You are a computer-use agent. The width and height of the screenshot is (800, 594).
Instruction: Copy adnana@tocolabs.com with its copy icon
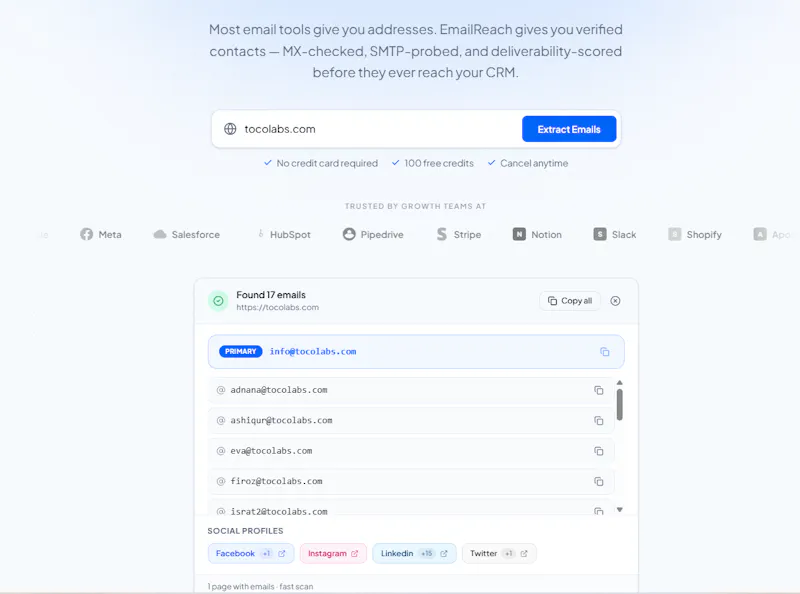598,390
